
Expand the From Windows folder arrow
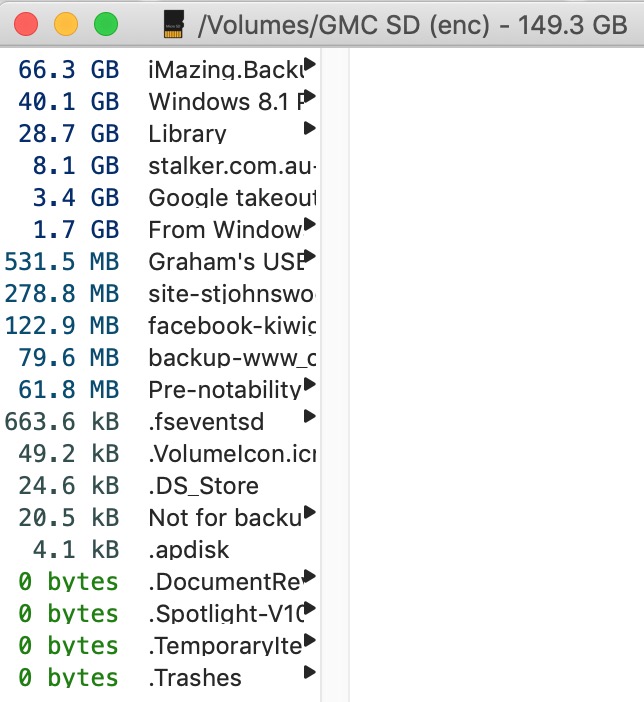(310, 225)
